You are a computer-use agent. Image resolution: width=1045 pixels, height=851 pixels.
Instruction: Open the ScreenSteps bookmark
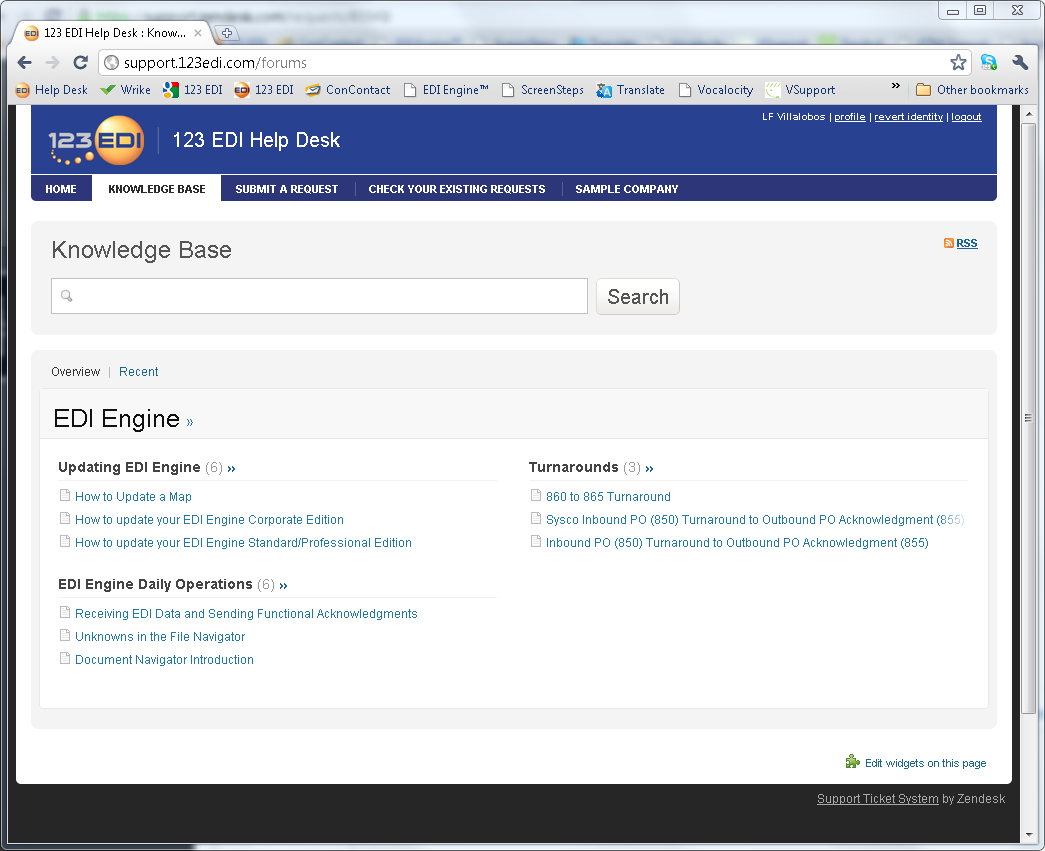542,90
